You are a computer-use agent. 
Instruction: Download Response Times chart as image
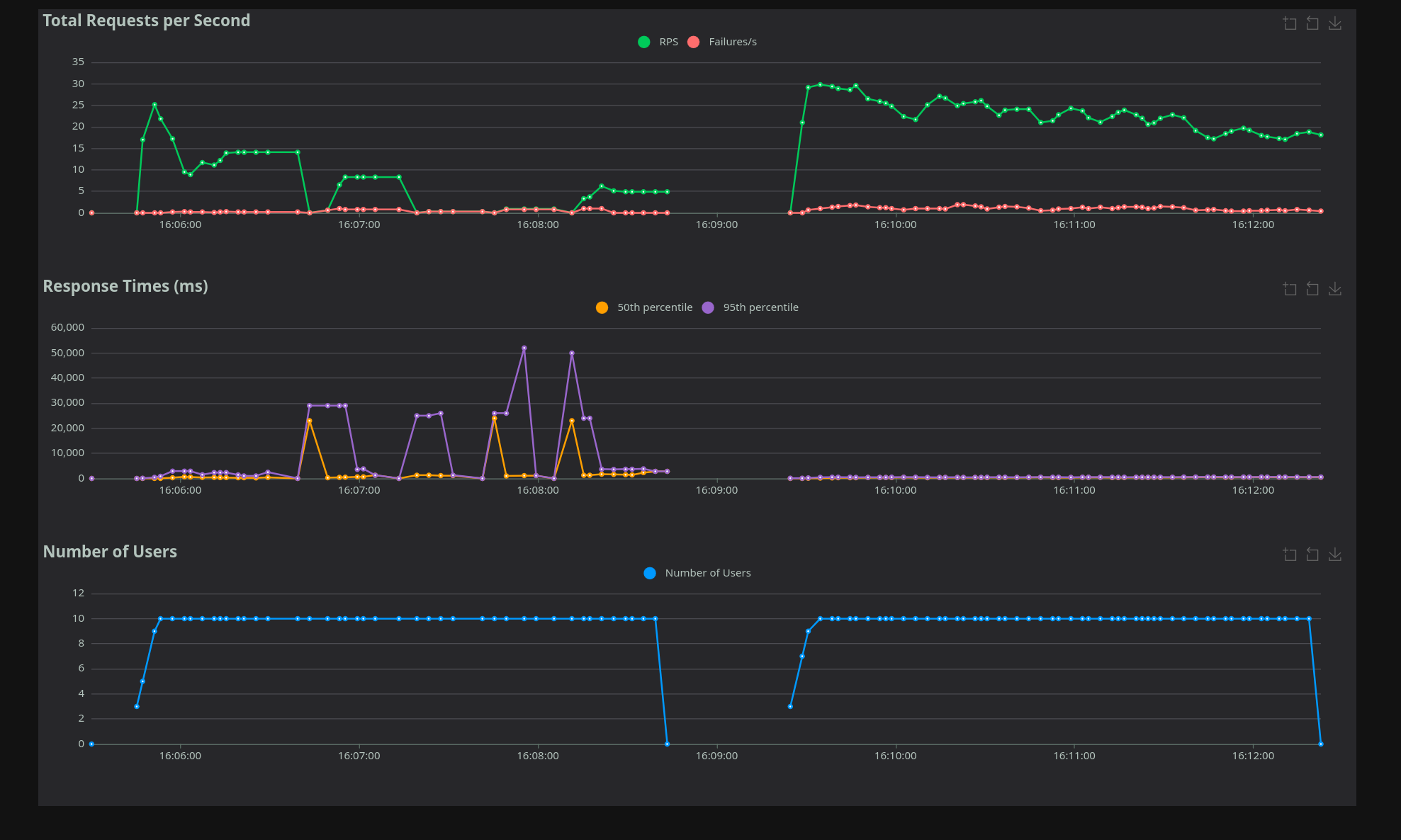coord(1335,289)
